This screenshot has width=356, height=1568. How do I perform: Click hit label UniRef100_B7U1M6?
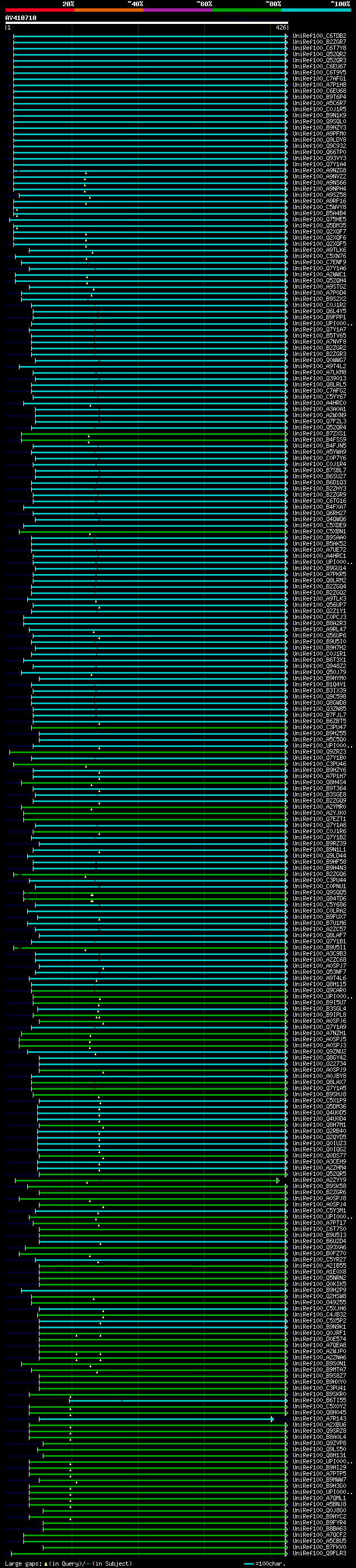click(319, 923)
